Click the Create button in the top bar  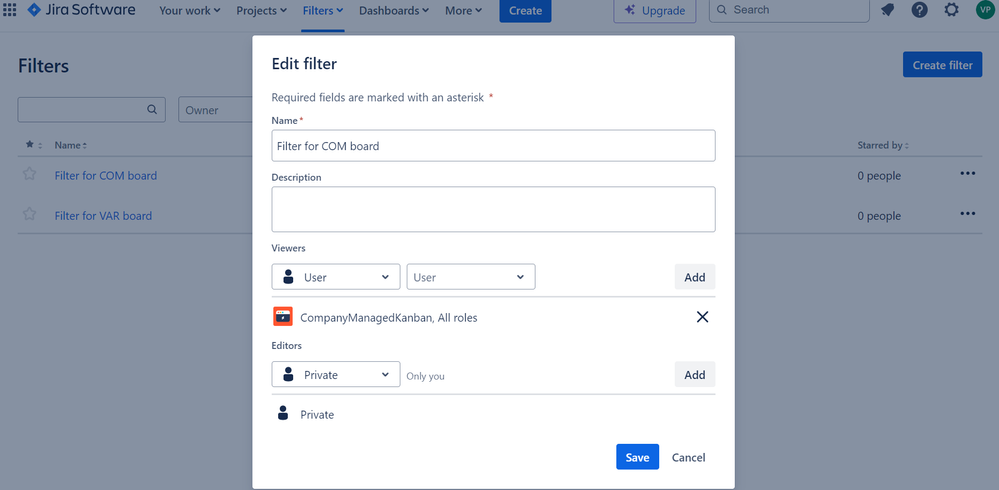click(x=525, y=11)
